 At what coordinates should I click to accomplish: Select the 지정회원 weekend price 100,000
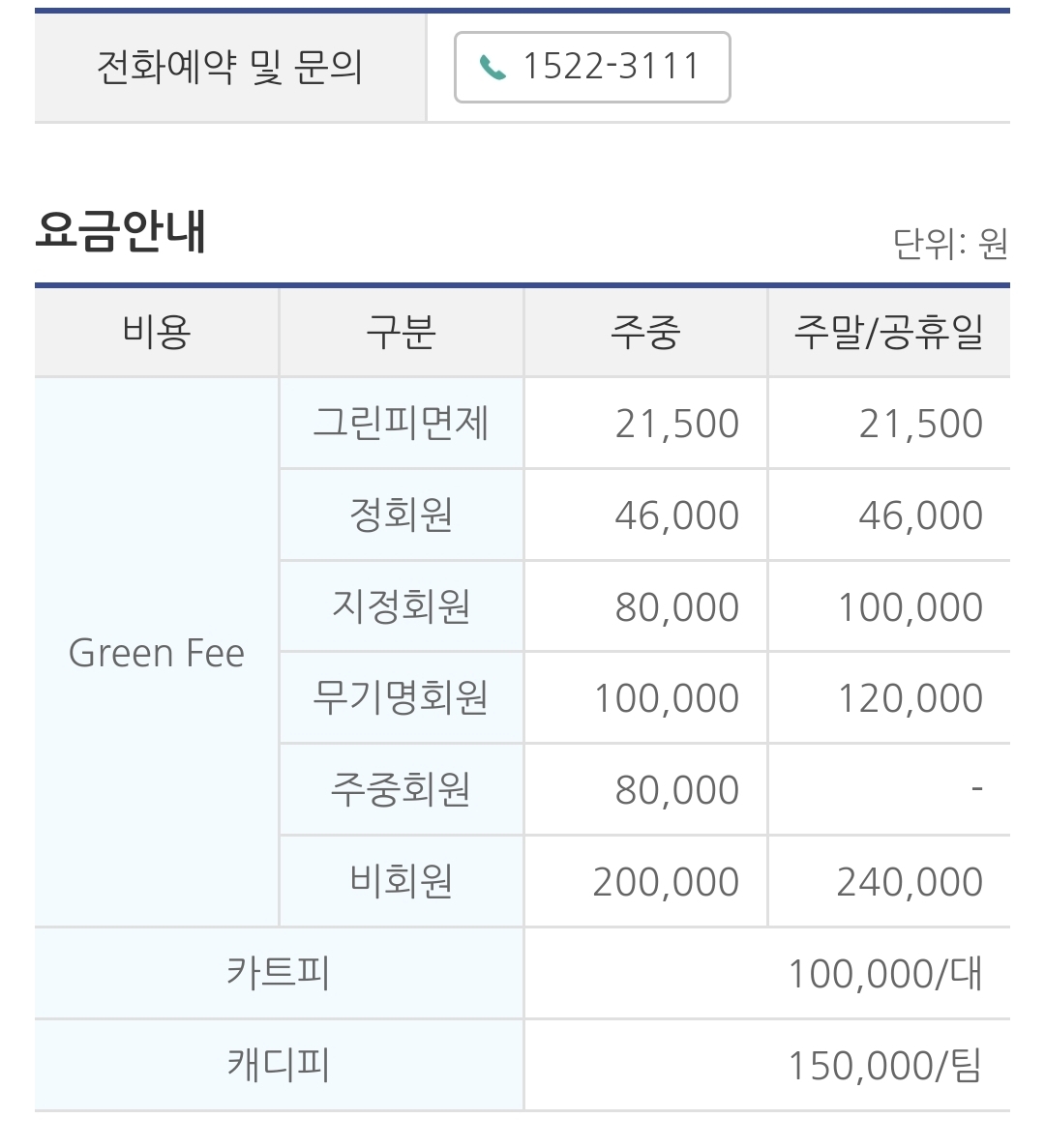point(911,607)
